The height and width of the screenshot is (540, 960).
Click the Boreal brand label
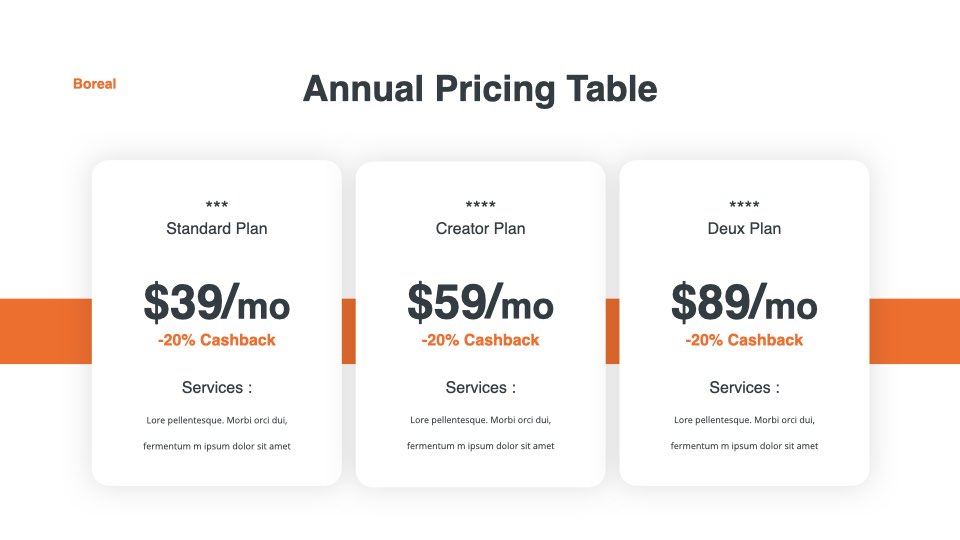[94, 84]
